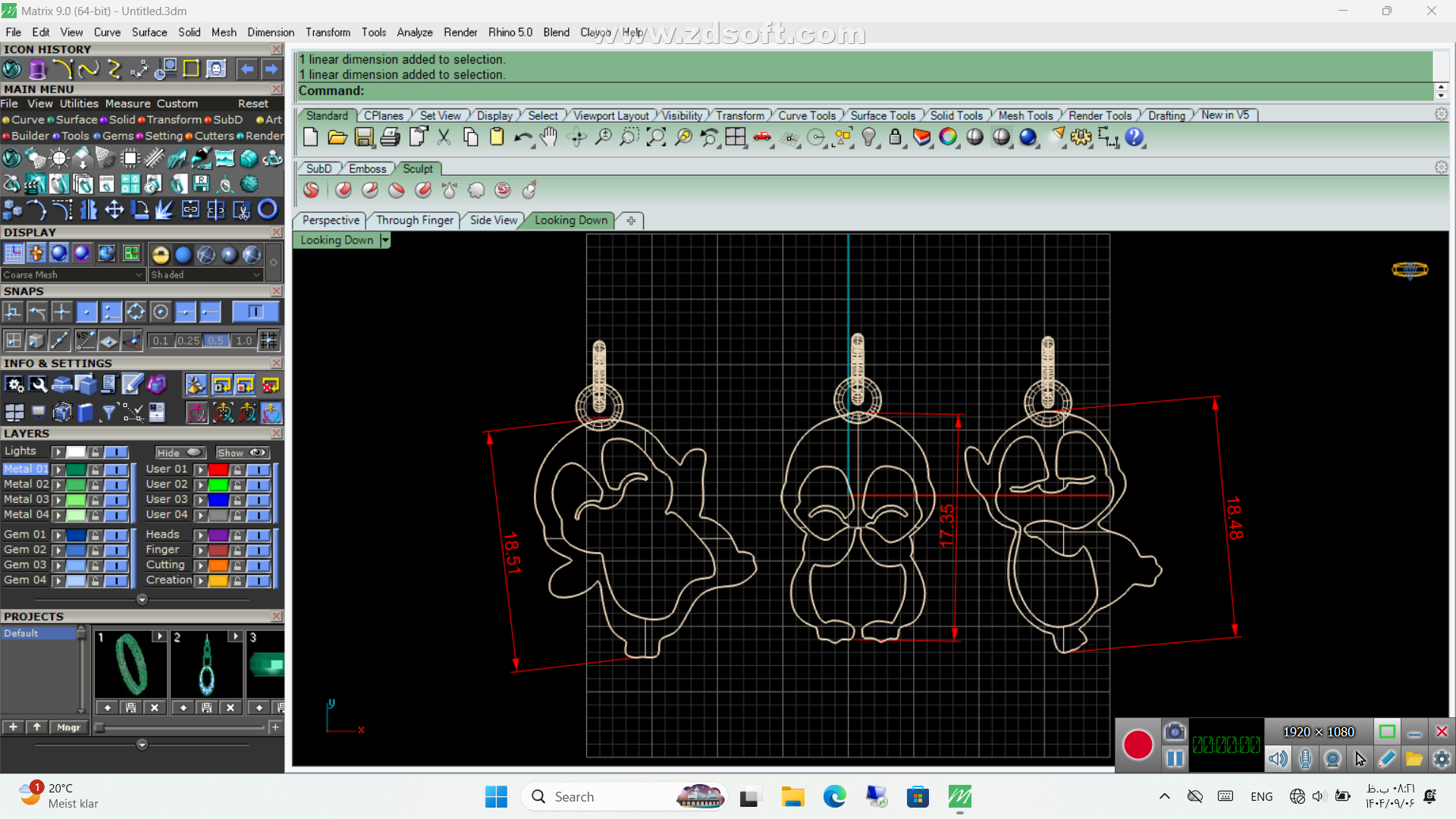Screen dimensions: 1456x819
Task: Expand the Heads layer arrow
Action: point(200,535)
